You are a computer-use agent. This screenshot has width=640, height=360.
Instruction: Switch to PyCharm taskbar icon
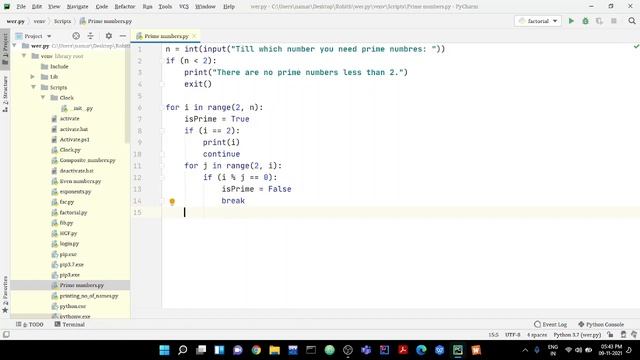tap(458, 350)
